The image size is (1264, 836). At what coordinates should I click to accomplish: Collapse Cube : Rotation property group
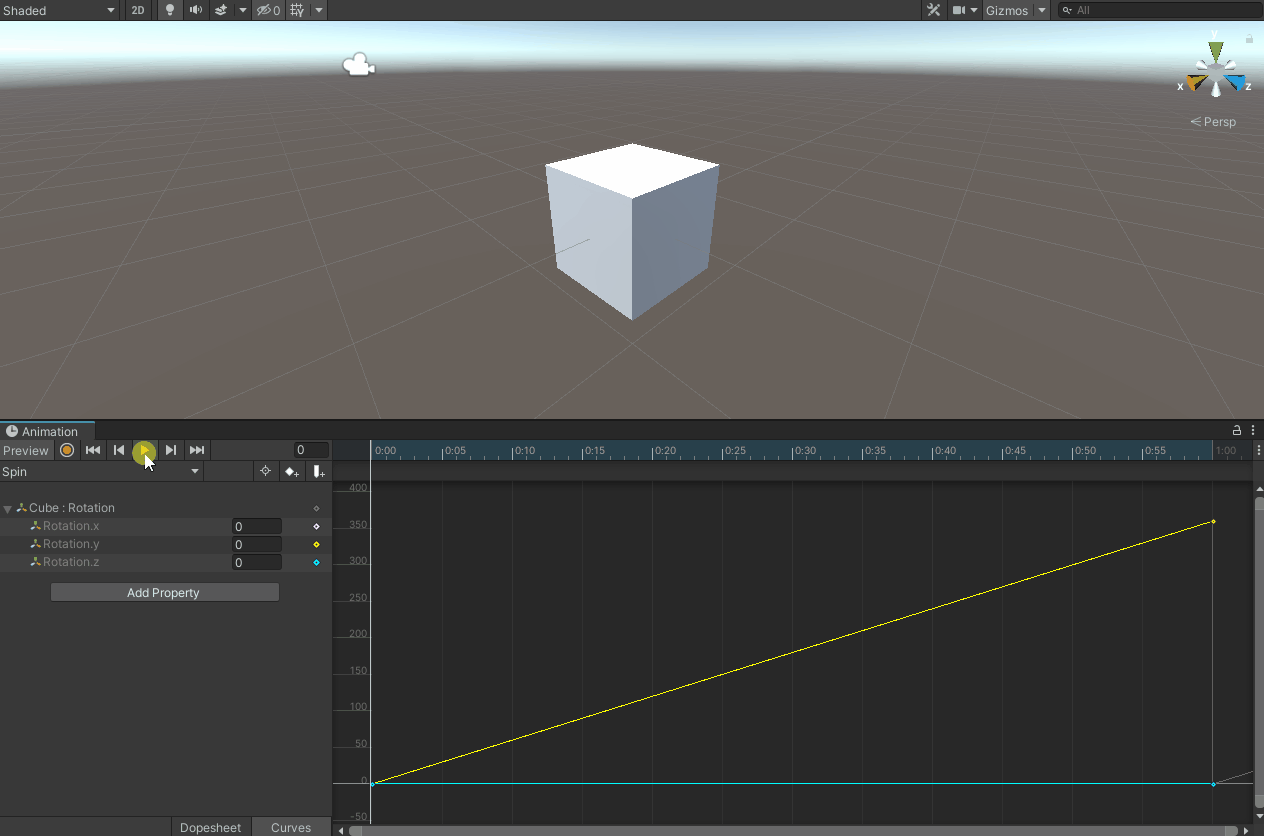(x=8, y=509)
